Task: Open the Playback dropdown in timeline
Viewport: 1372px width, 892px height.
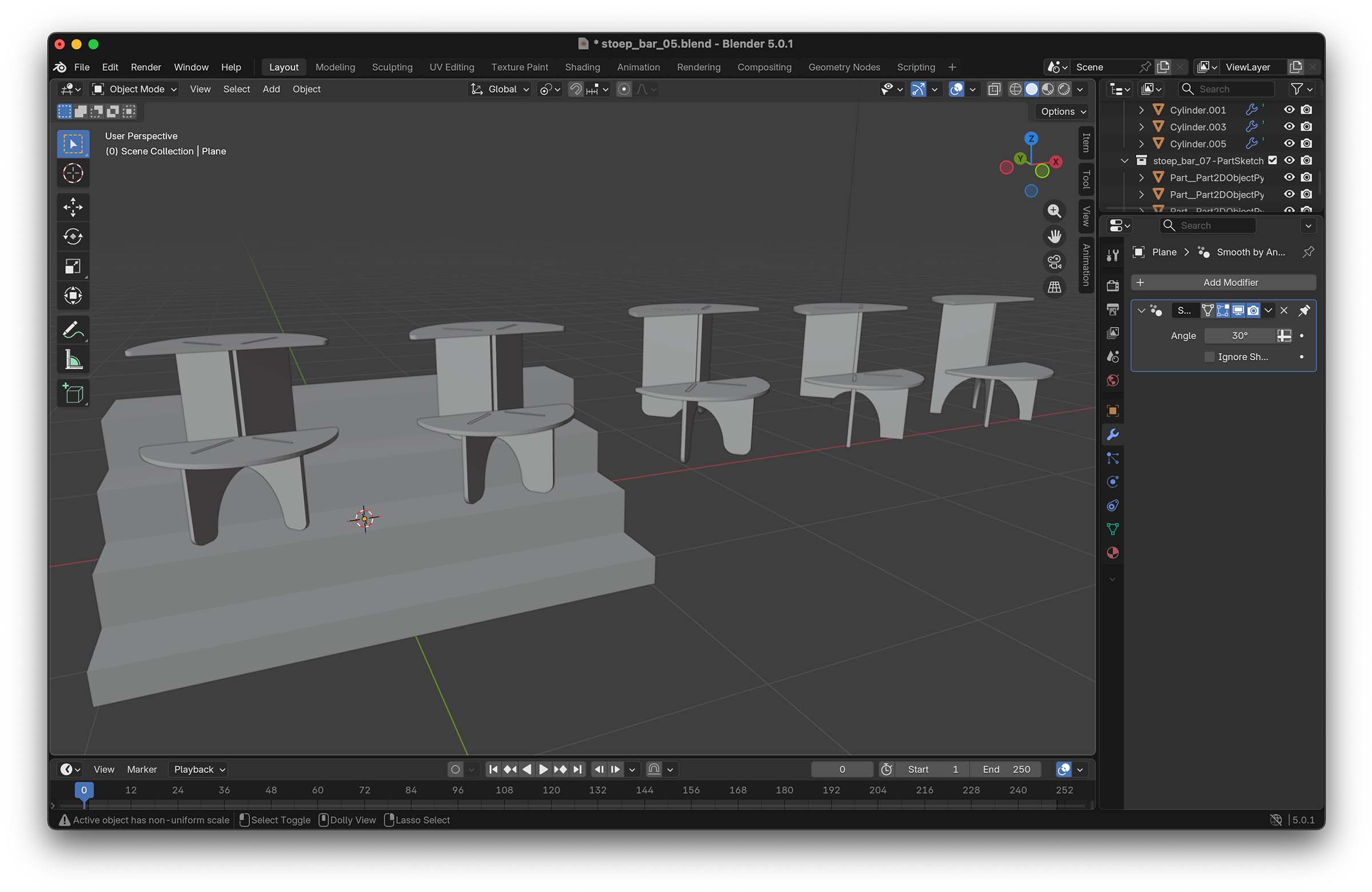Action: (199, 769)
